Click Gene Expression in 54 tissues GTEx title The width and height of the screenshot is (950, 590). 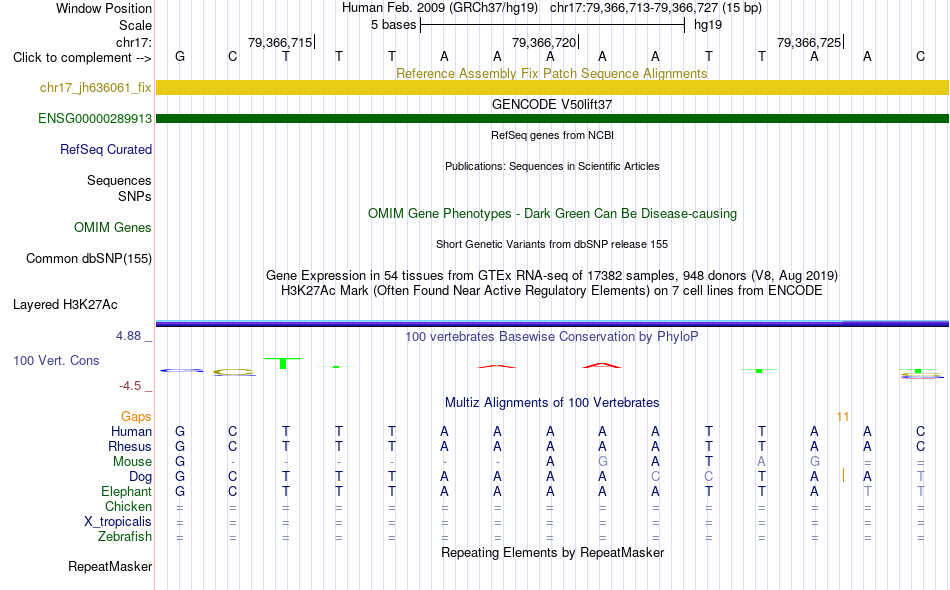552,276
